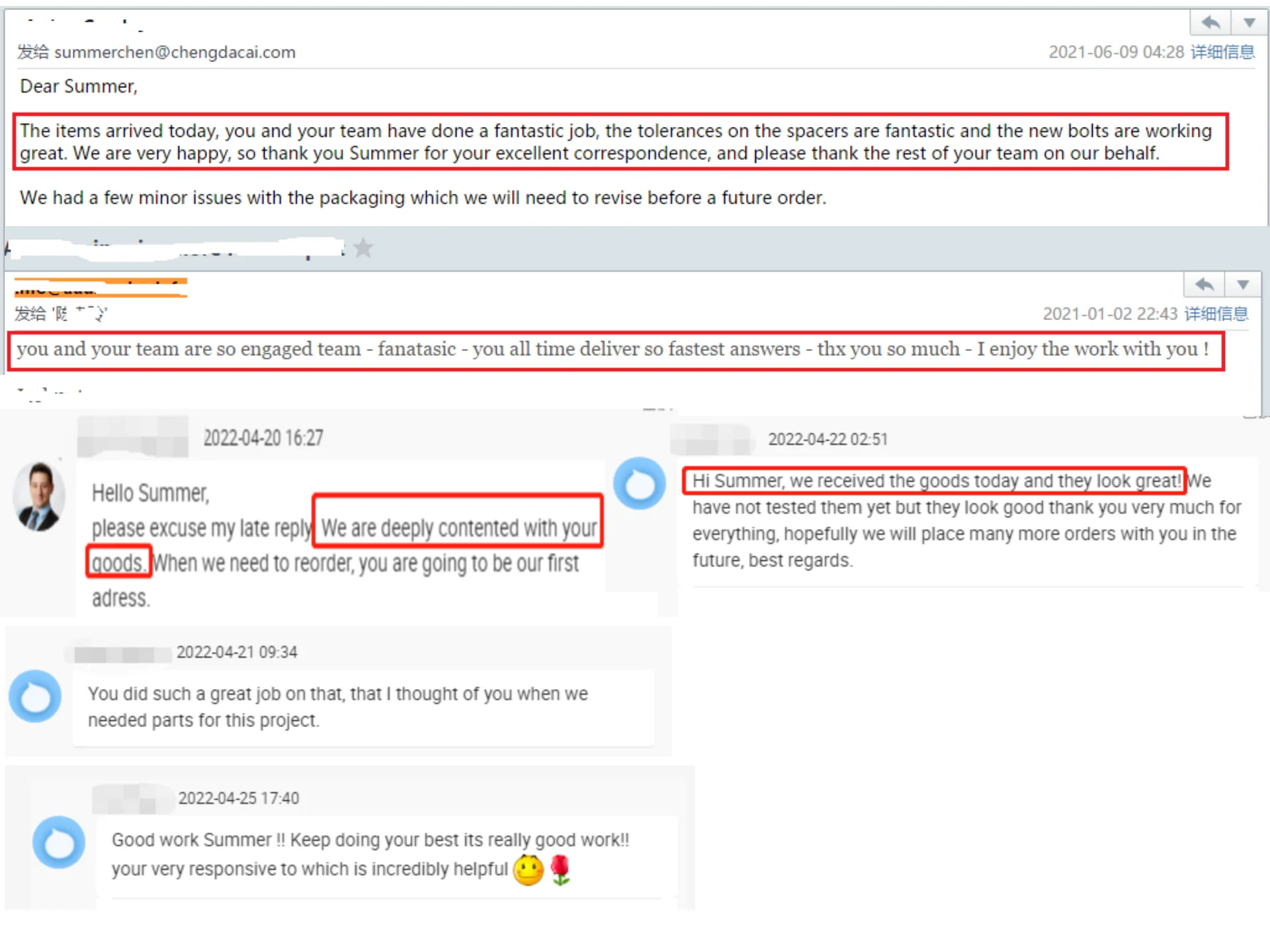Open 详细信息 link for the 2021-01-02 email

(1216, 313)
